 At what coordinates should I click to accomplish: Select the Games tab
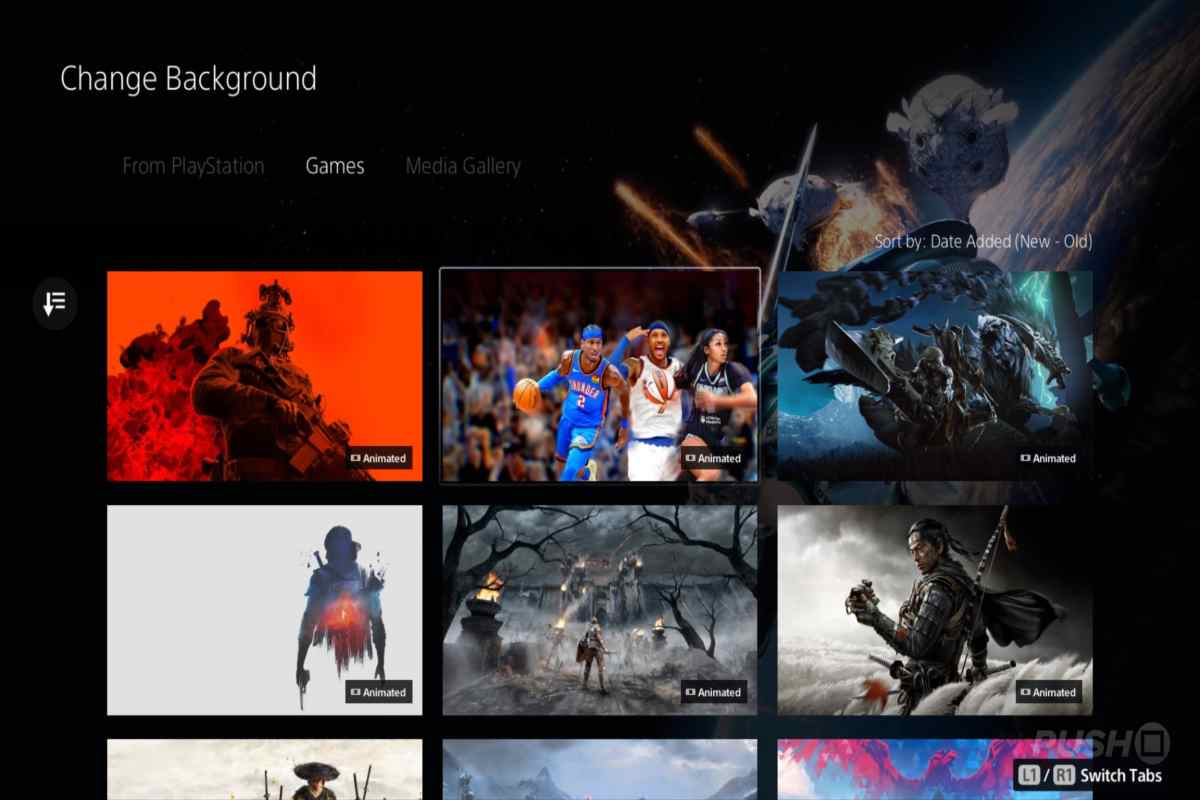[x=335, y=166]
